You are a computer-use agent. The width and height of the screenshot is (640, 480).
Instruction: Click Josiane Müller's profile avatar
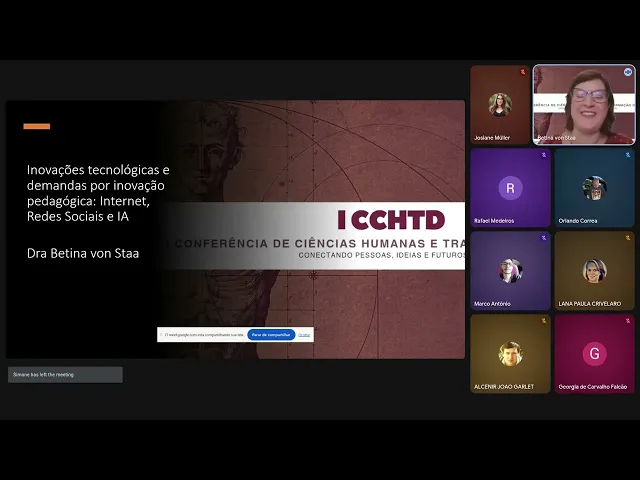click(x=500, y=105)
